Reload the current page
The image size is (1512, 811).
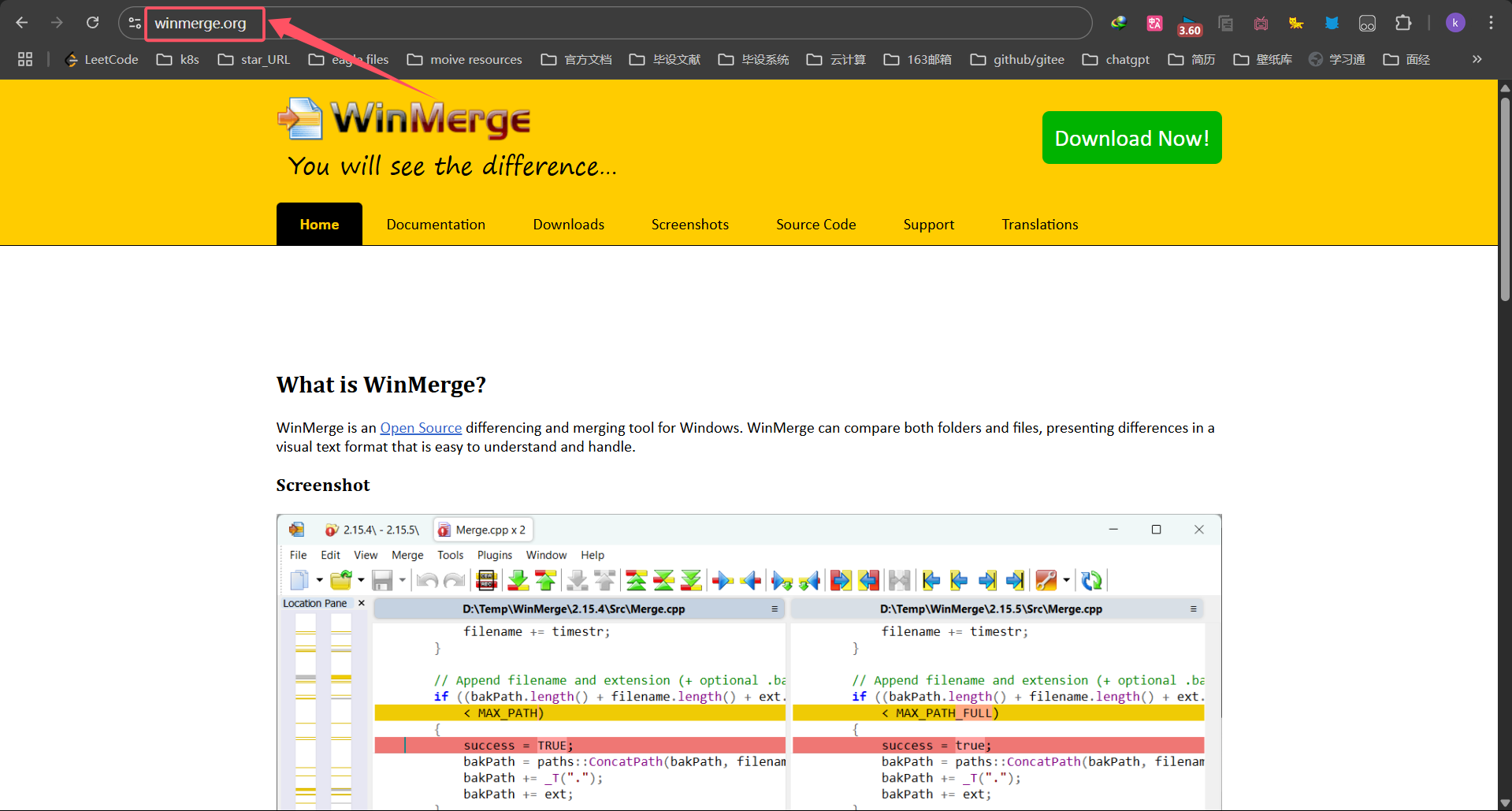(x=92, y=23)
